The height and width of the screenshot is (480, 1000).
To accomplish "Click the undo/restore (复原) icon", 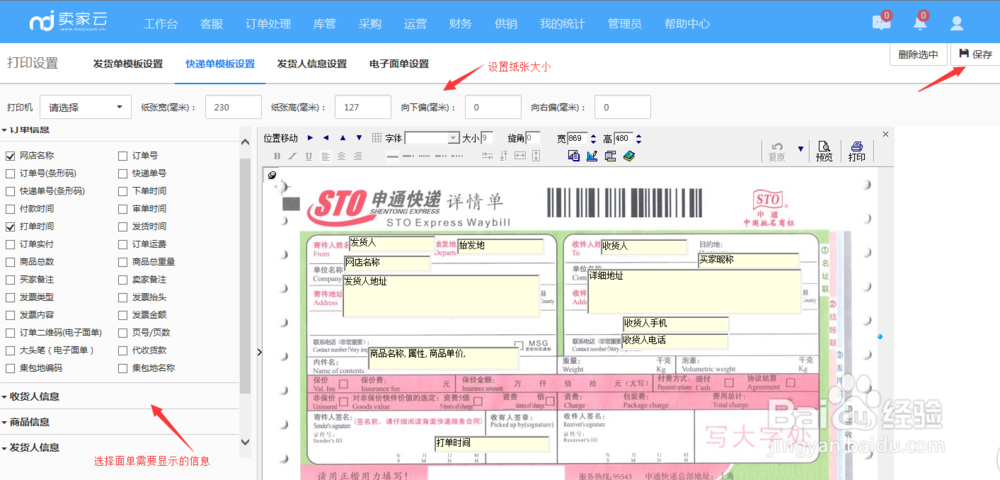I will coord(777,152).
